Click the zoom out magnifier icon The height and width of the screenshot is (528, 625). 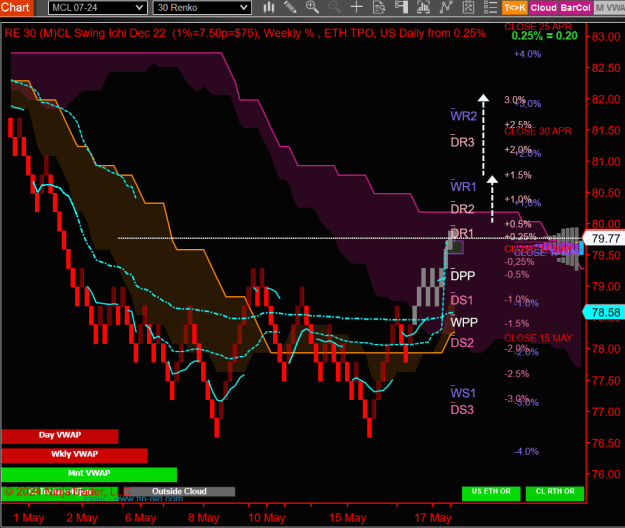pyautogui.click(x=334, y=7)
